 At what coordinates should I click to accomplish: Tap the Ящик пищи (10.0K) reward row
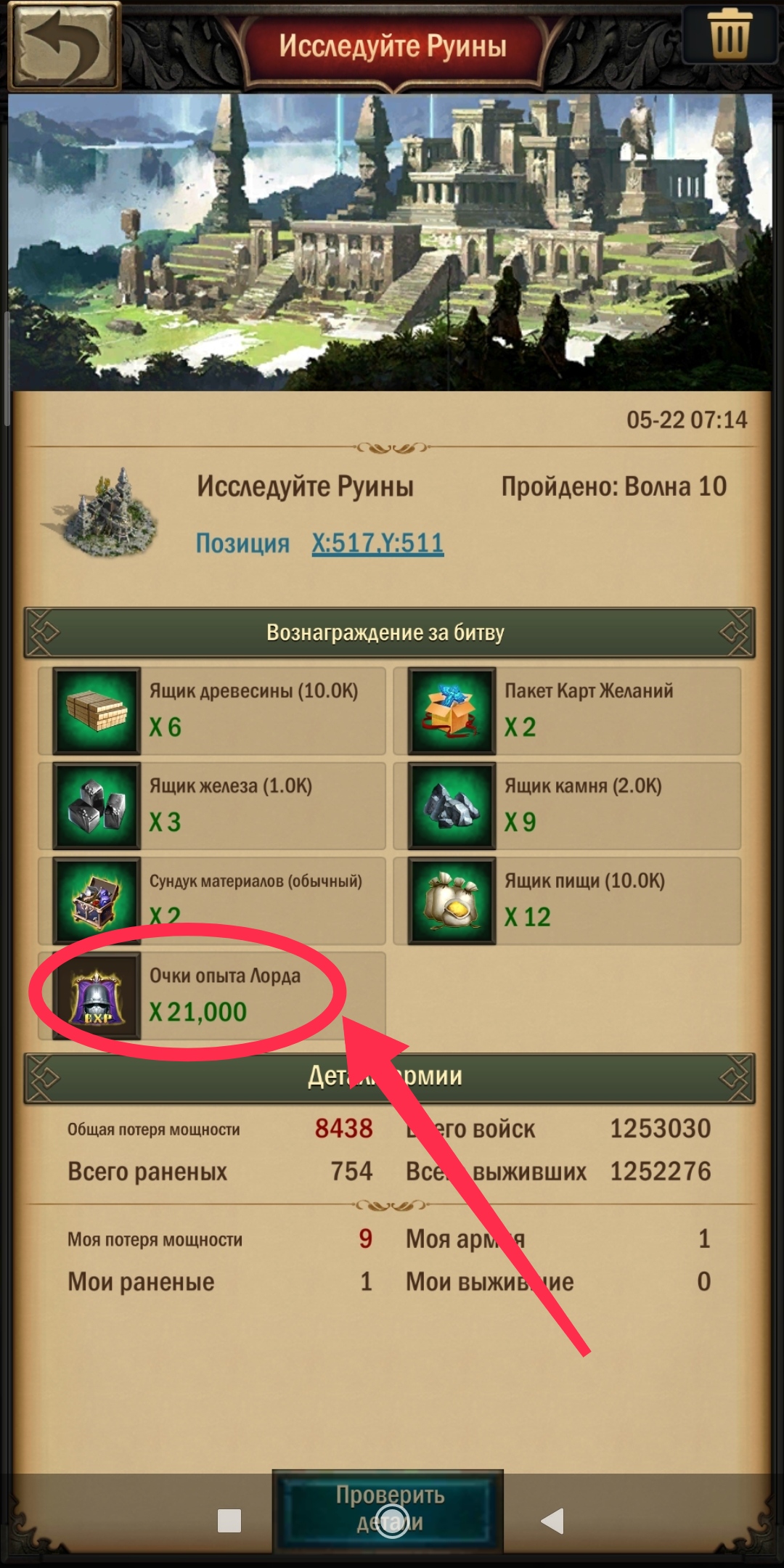(567, 901)
